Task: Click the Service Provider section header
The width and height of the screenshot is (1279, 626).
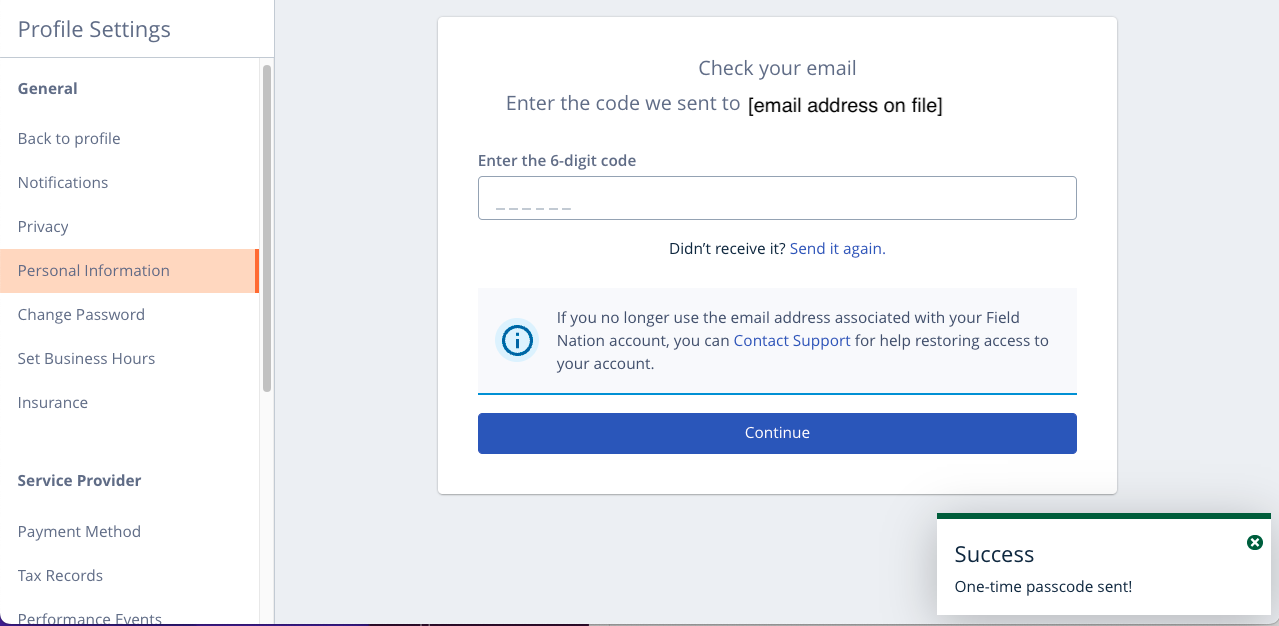Action: [x=79, y=480]
